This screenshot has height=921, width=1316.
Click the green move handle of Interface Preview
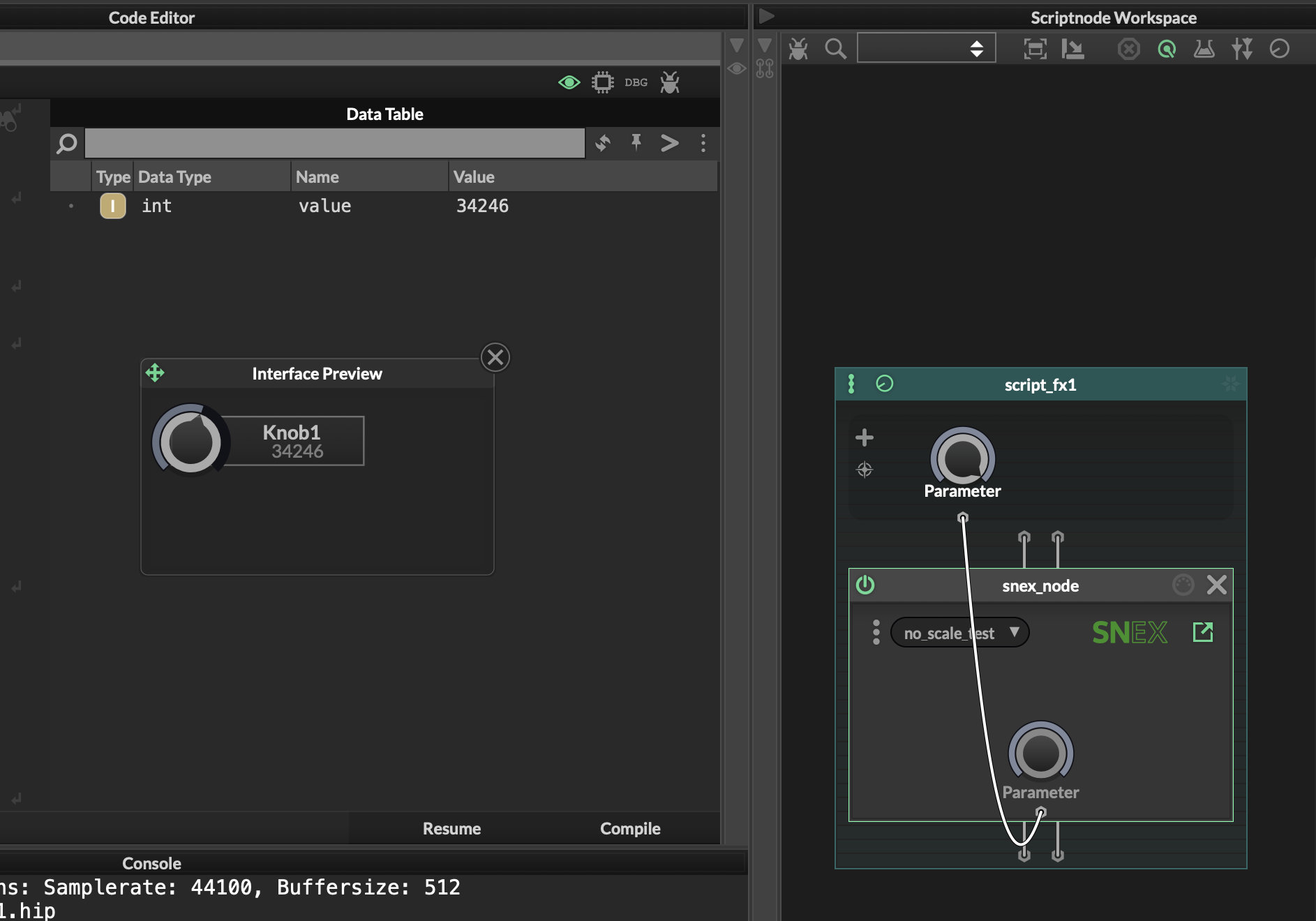click(x=155, y=373)
